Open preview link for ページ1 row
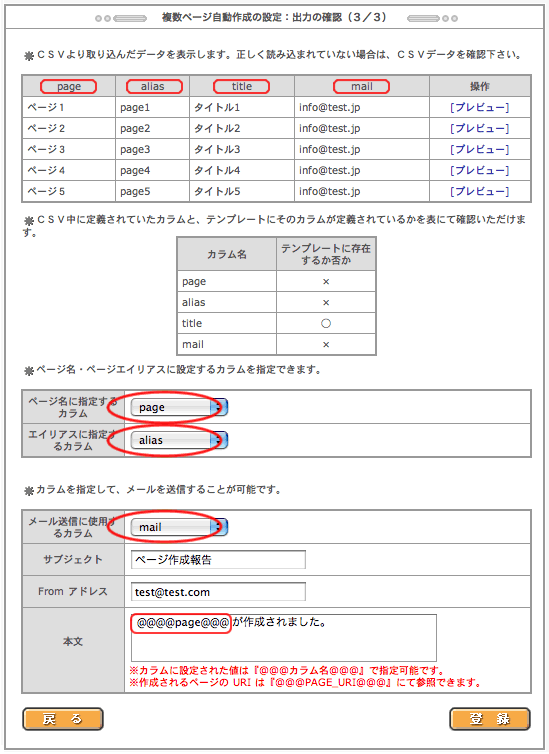Screen dimensions: 549x754 point(479,107)
